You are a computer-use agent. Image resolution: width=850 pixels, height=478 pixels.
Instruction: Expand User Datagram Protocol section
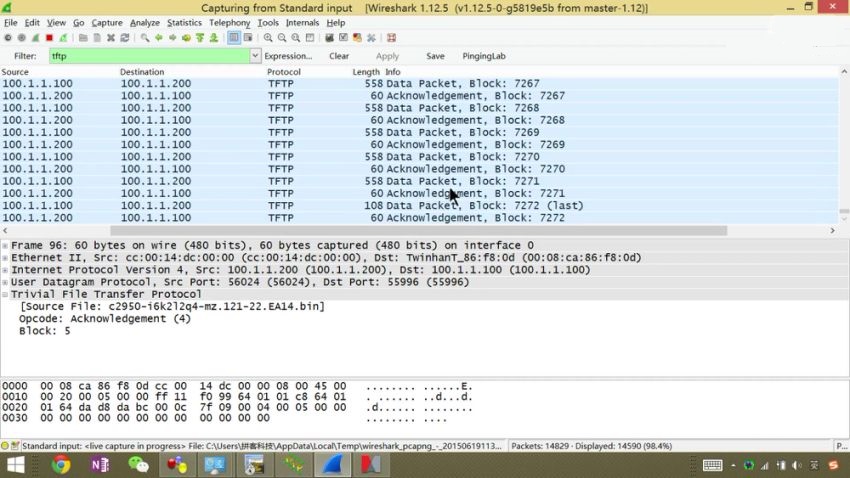[5, 282]
